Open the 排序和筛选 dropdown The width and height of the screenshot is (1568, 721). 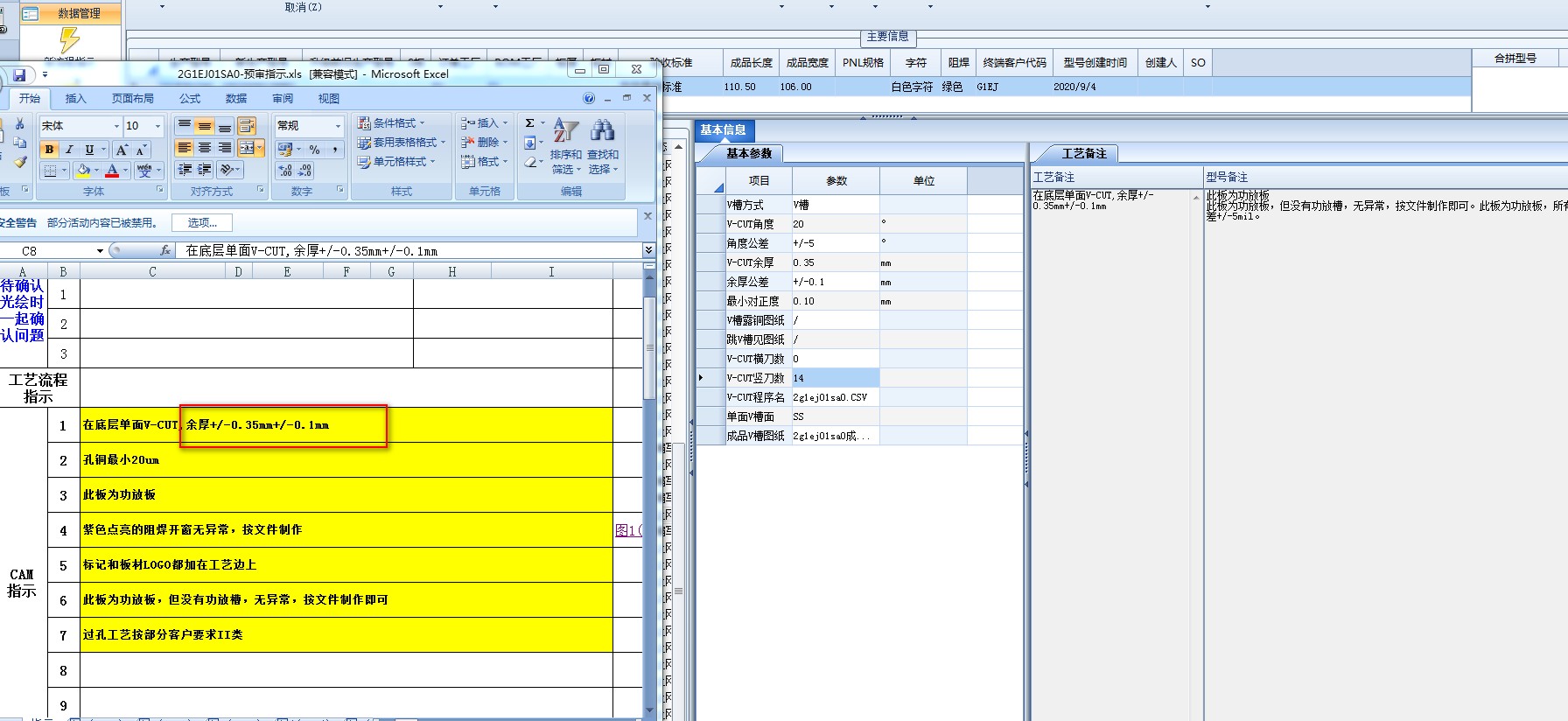pos(566,147)
